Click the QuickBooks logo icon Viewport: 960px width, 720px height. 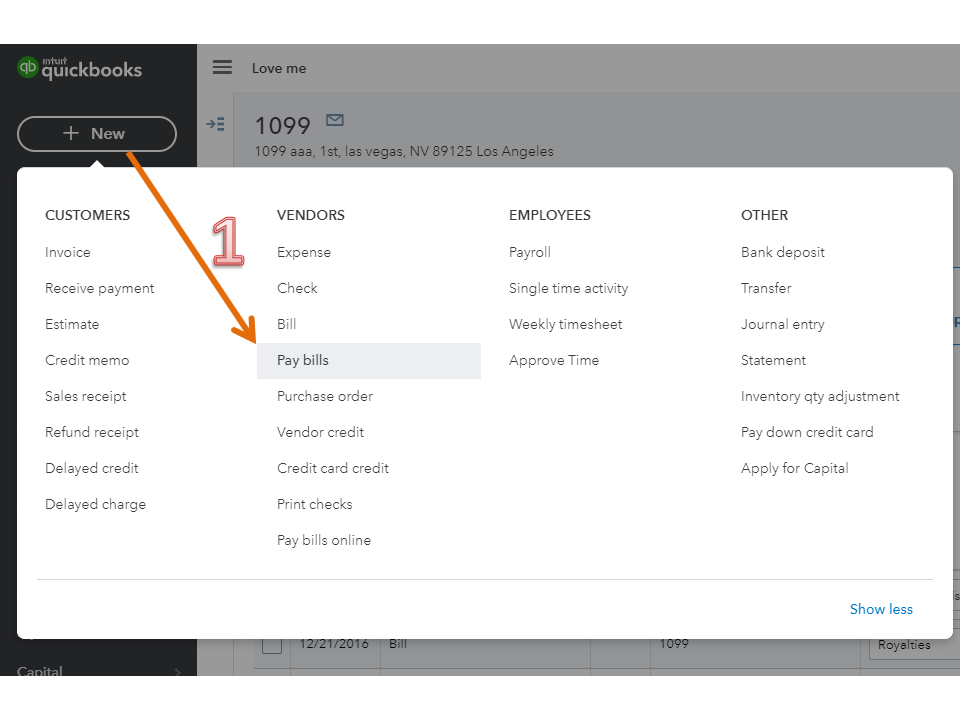pos(28,67)
